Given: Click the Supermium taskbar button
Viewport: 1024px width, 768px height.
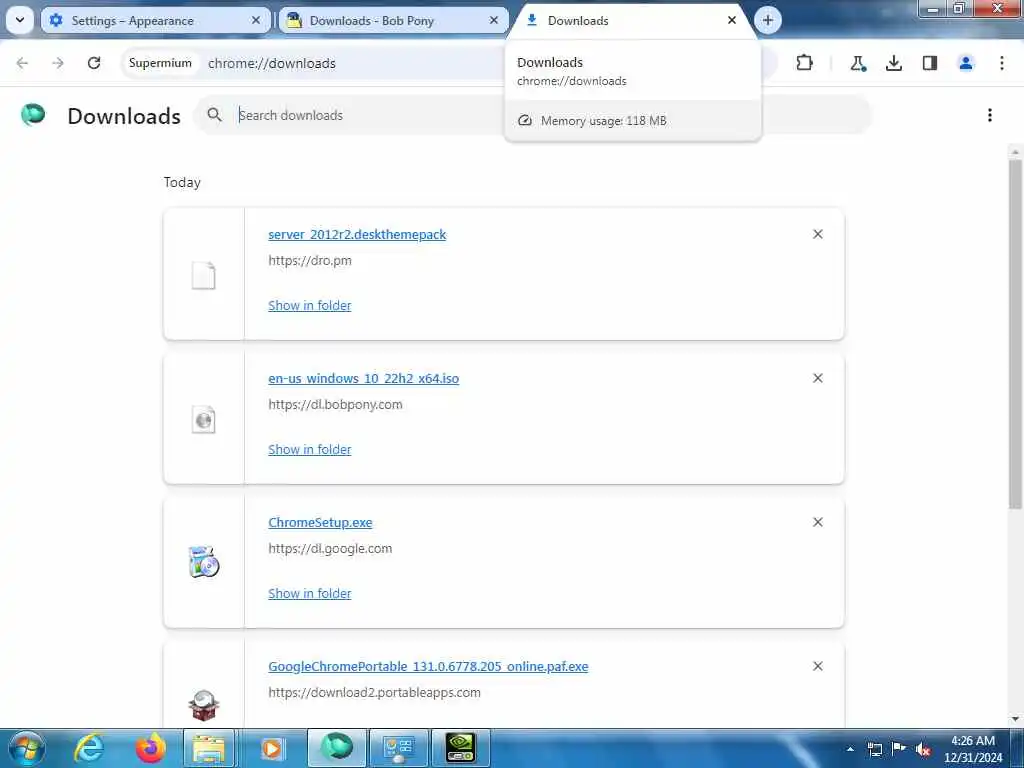Looking at the screenshot, I should pyautogui.click(x=336, y=748).
